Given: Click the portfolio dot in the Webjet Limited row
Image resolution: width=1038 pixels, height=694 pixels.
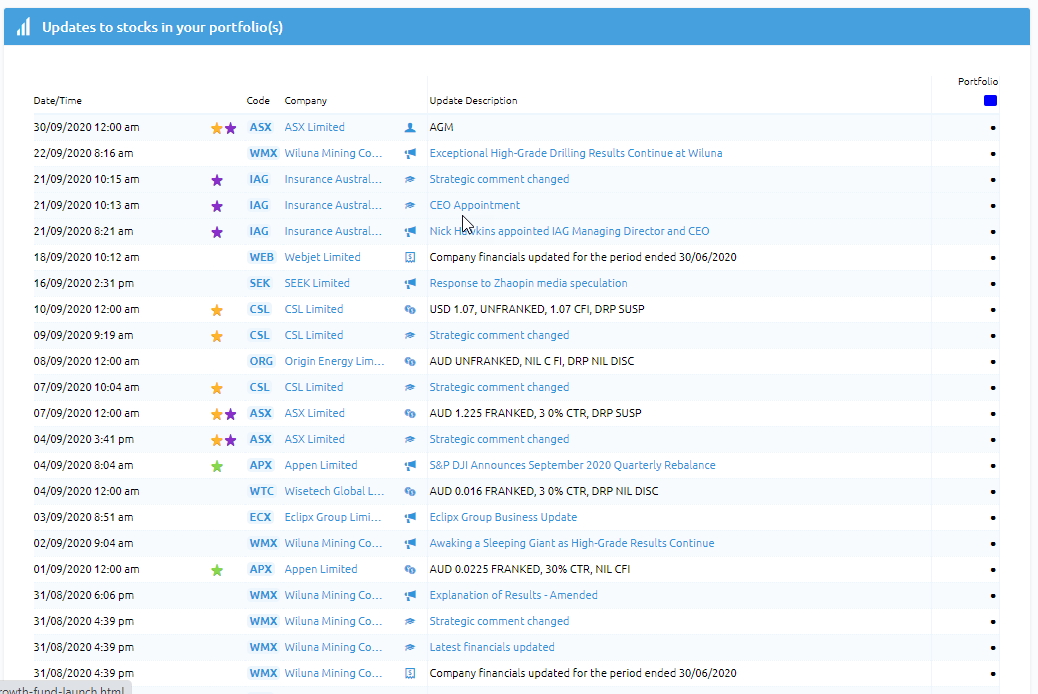Looking at the screenshot, I should click(x=993, y=258).
